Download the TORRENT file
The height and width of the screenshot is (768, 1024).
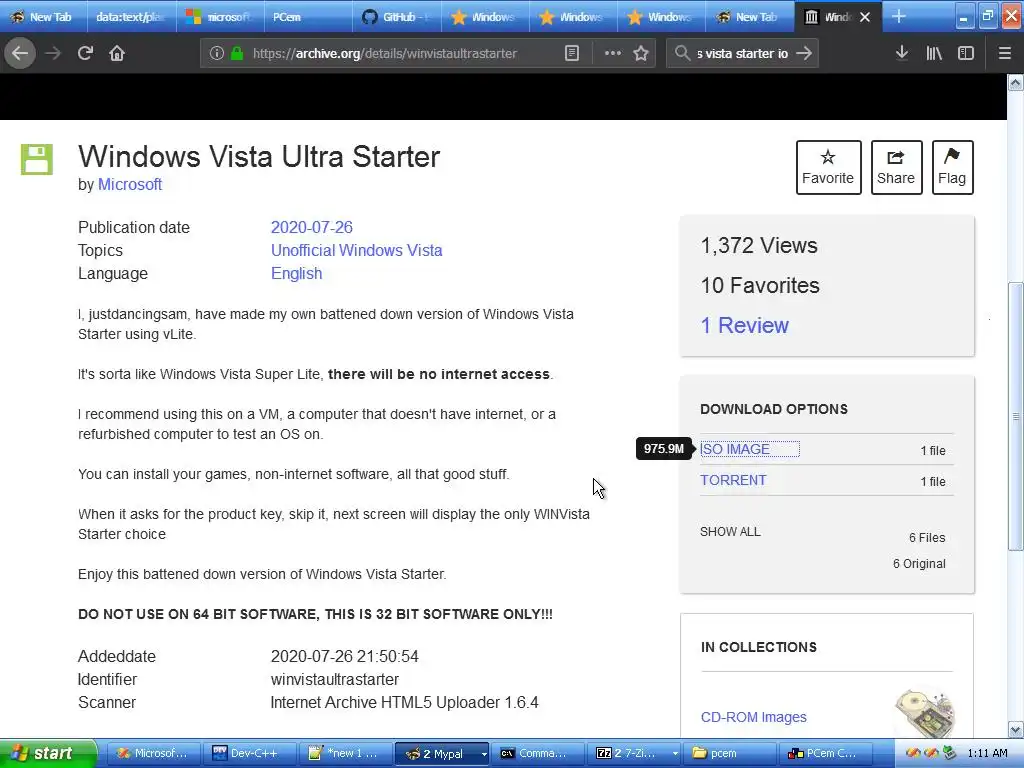[733, 480]
